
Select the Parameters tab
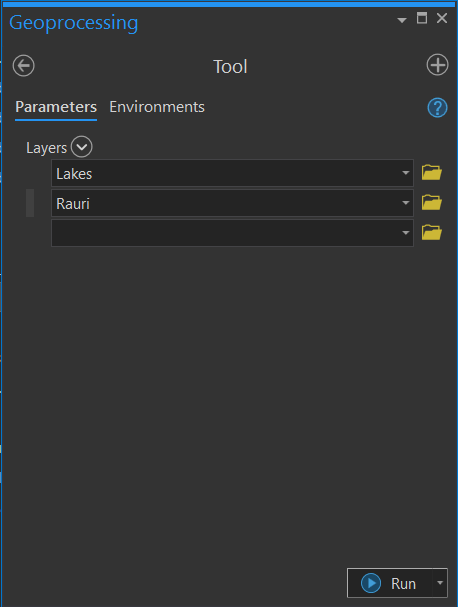pos(56,107)
